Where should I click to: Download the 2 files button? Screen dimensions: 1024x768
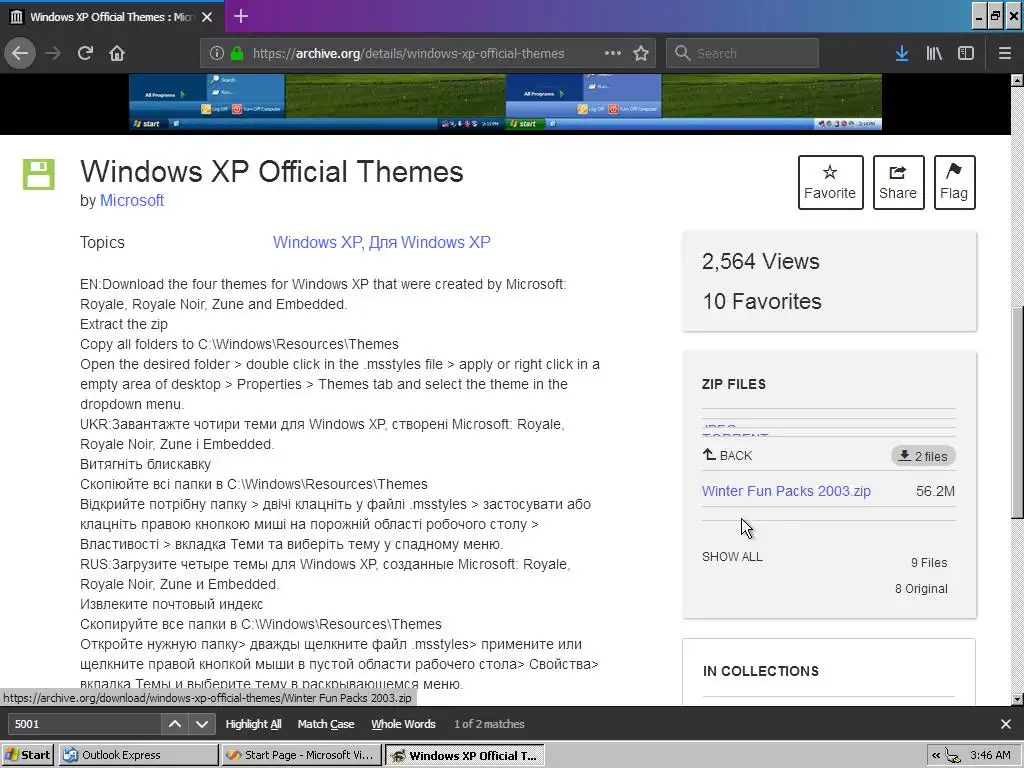[x=923, y=456]
